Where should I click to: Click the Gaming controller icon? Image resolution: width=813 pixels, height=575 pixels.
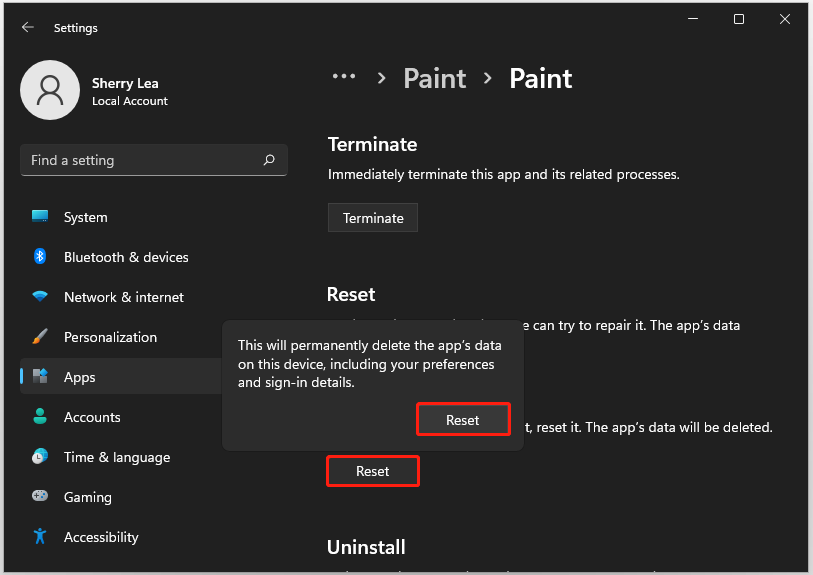click(x=40, y=496)
